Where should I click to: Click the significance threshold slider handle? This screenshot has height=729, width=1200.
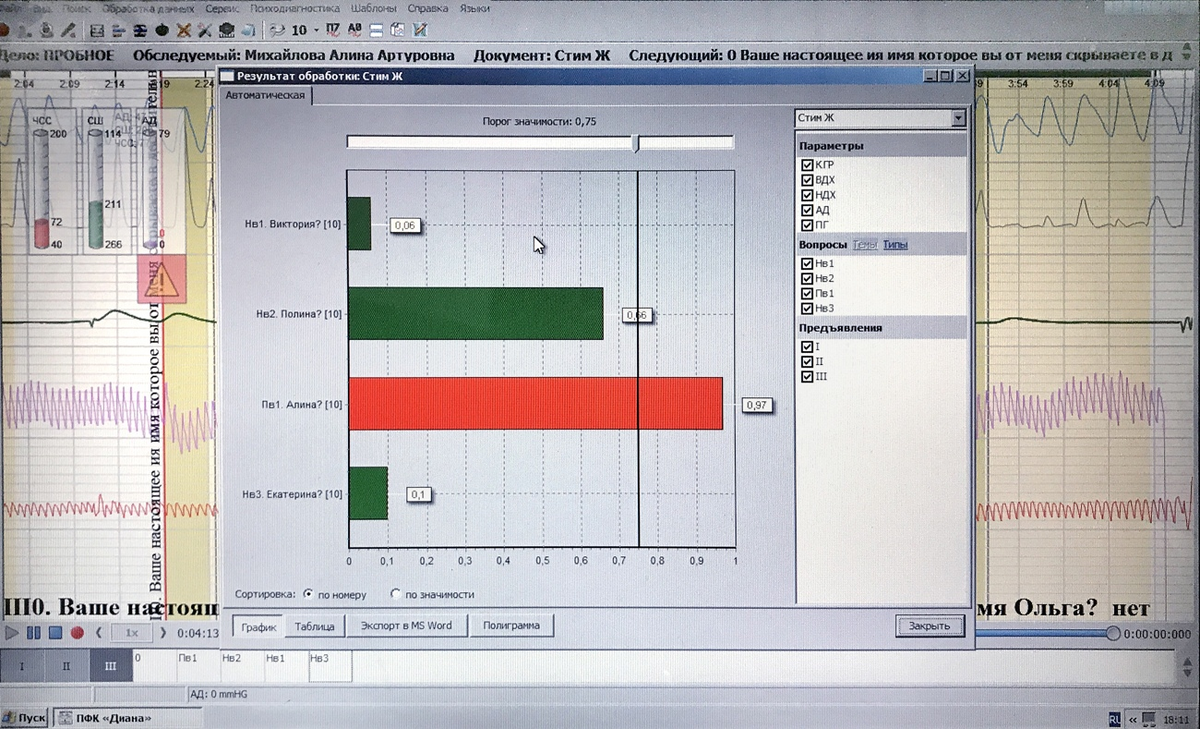point(637,143)
